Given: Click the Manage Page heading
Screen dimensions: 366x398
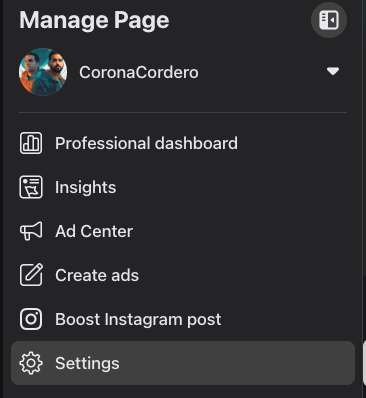Looking at the screenshot, I should 94,21.
